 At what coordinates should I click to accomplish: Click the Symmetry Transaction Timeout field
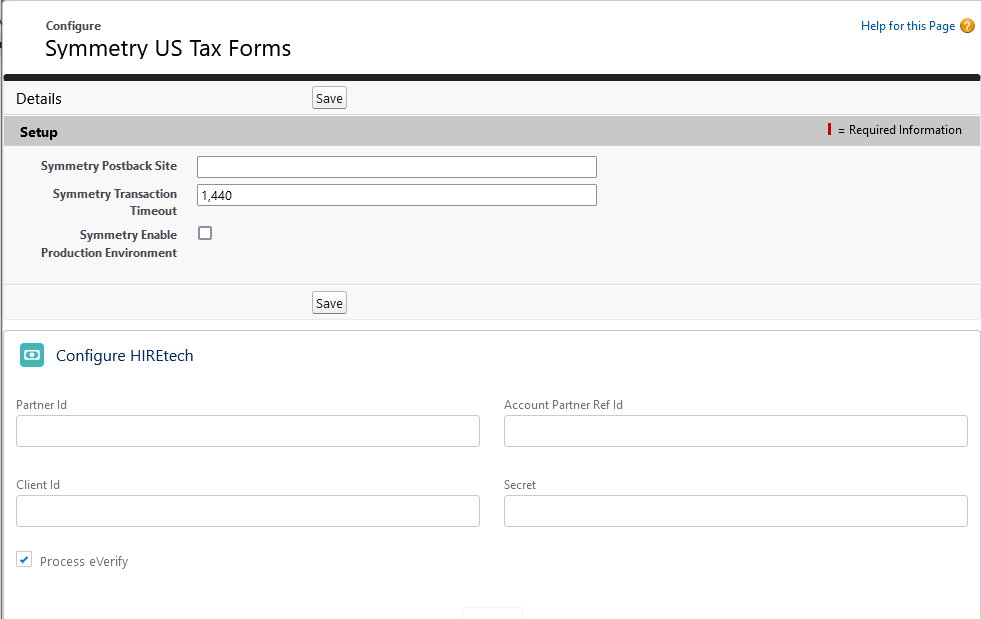pos(396,195)
